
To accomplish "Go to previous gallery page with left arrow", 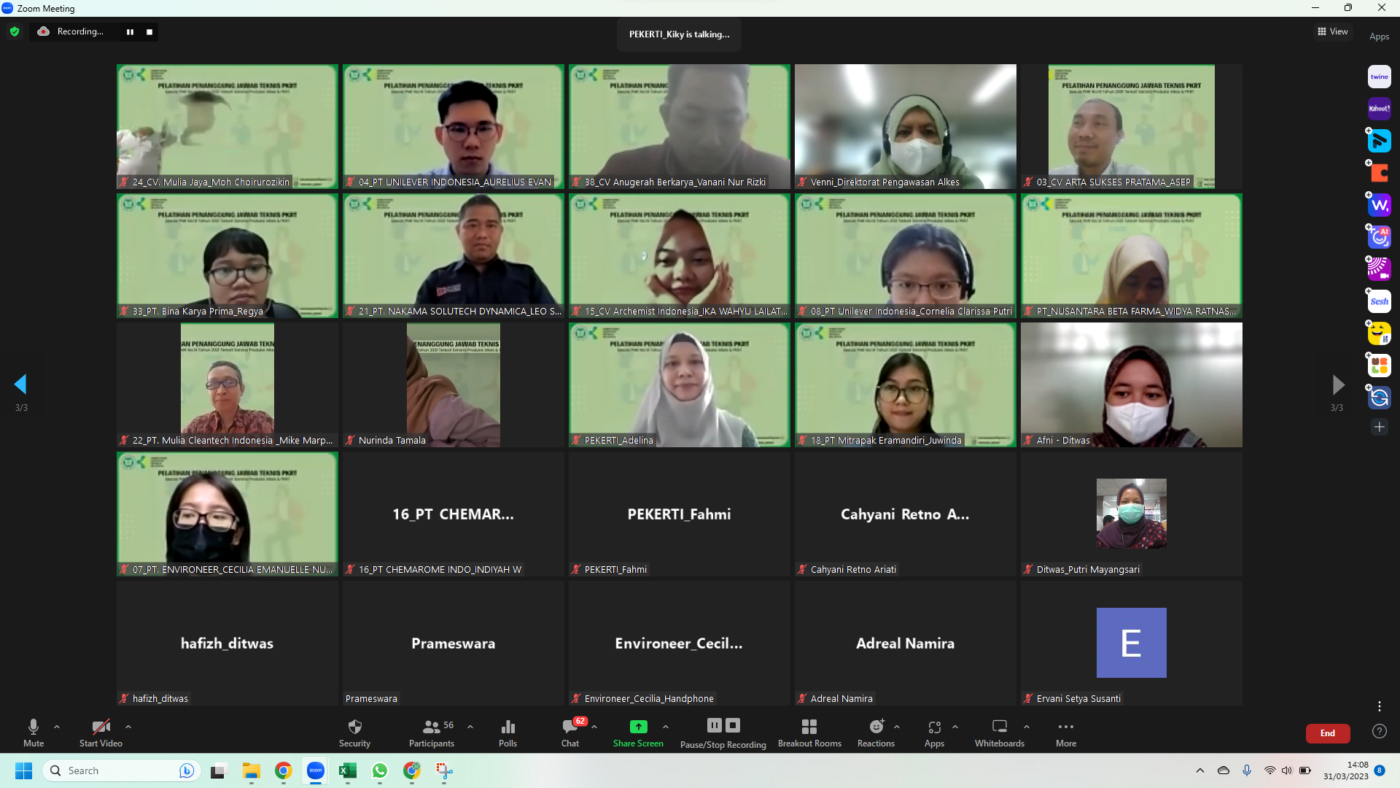I will [20, 384].
